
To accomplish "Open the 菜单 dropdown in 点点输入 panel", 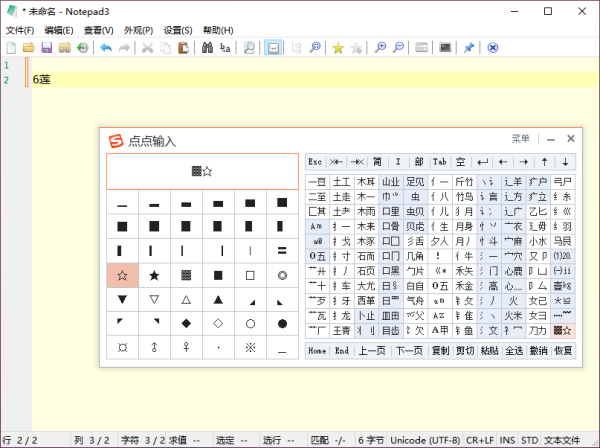I will pos(520,138).
